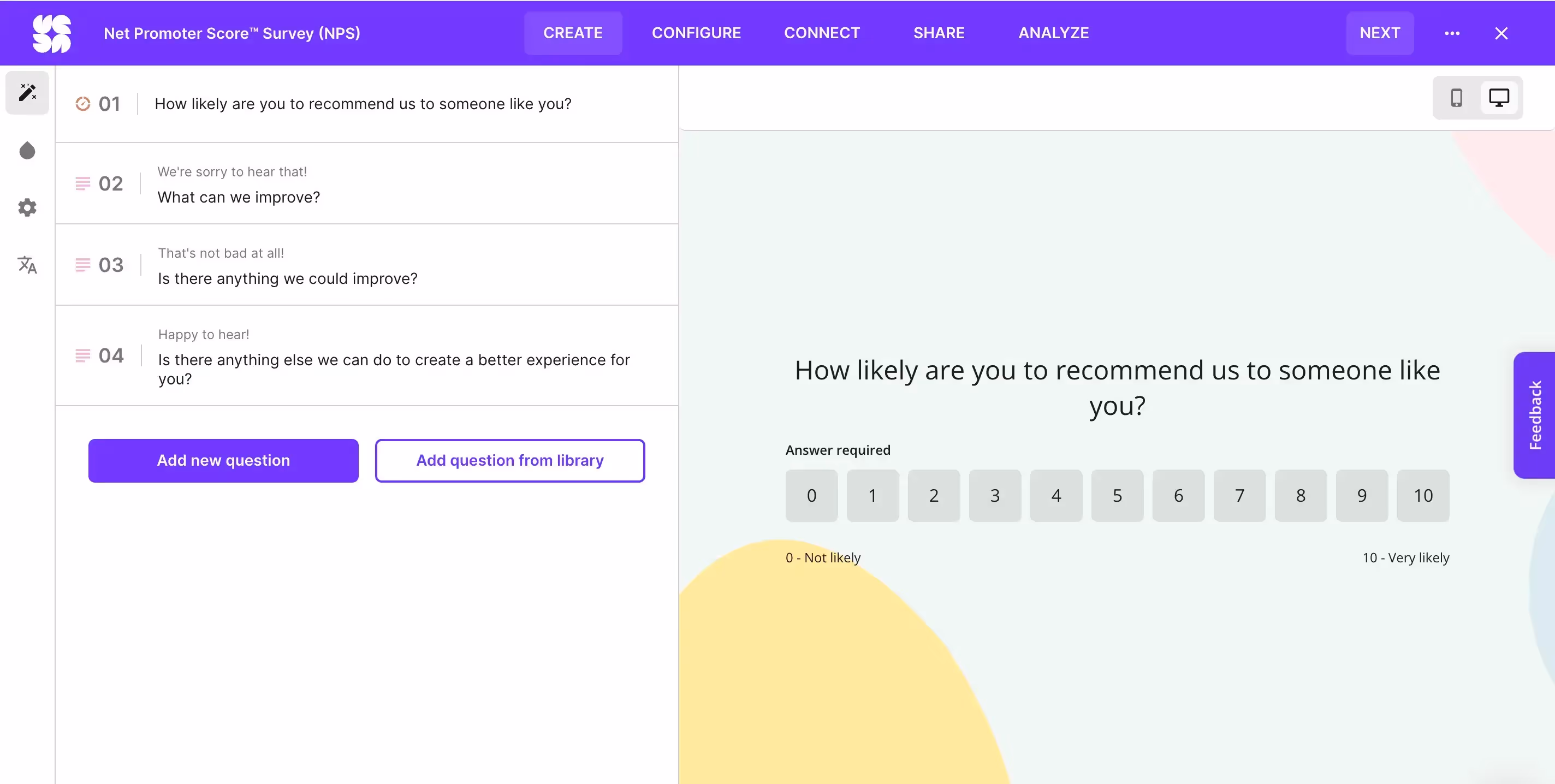The width and height of the screenshot is (1555, 784).
Task: Go to the SHARE tab
Action: tap(939, 33)
